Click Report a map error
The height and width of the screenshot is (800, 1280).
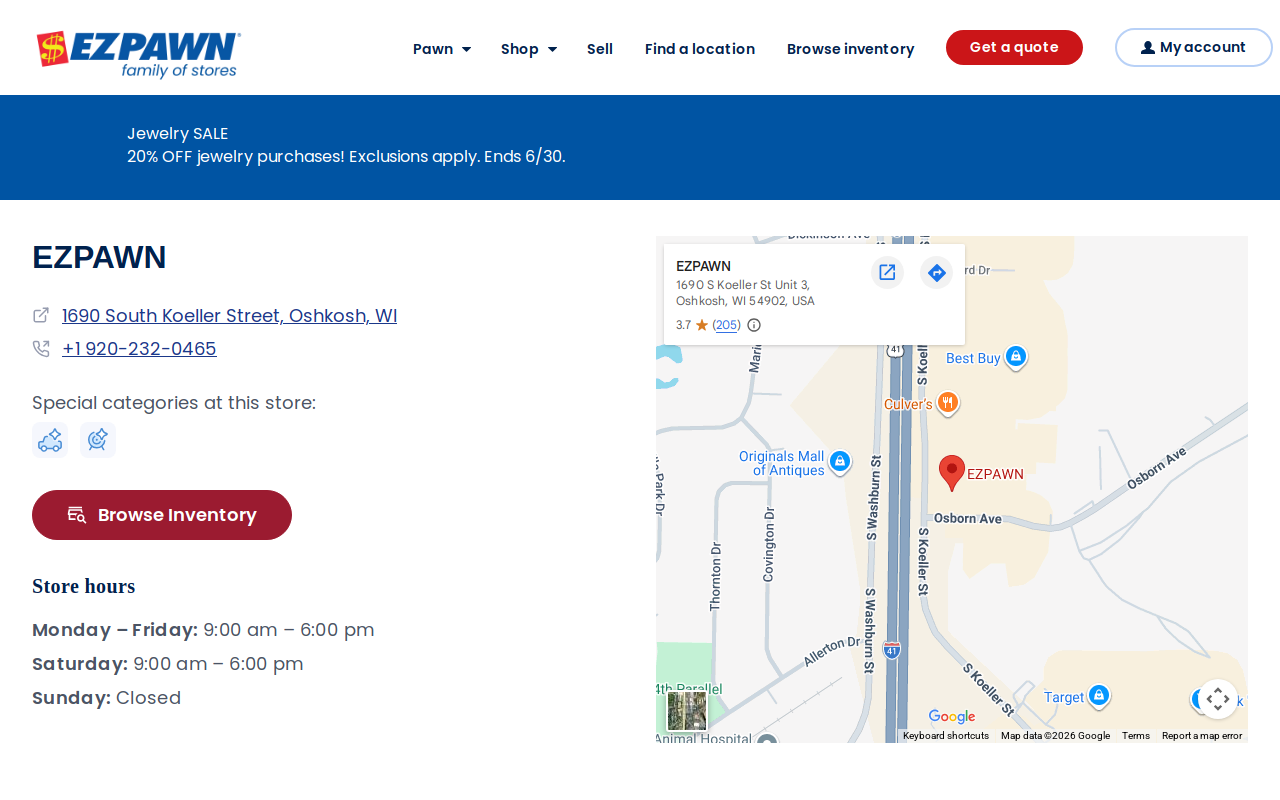pyautogui.click(x=1202, y=736)
